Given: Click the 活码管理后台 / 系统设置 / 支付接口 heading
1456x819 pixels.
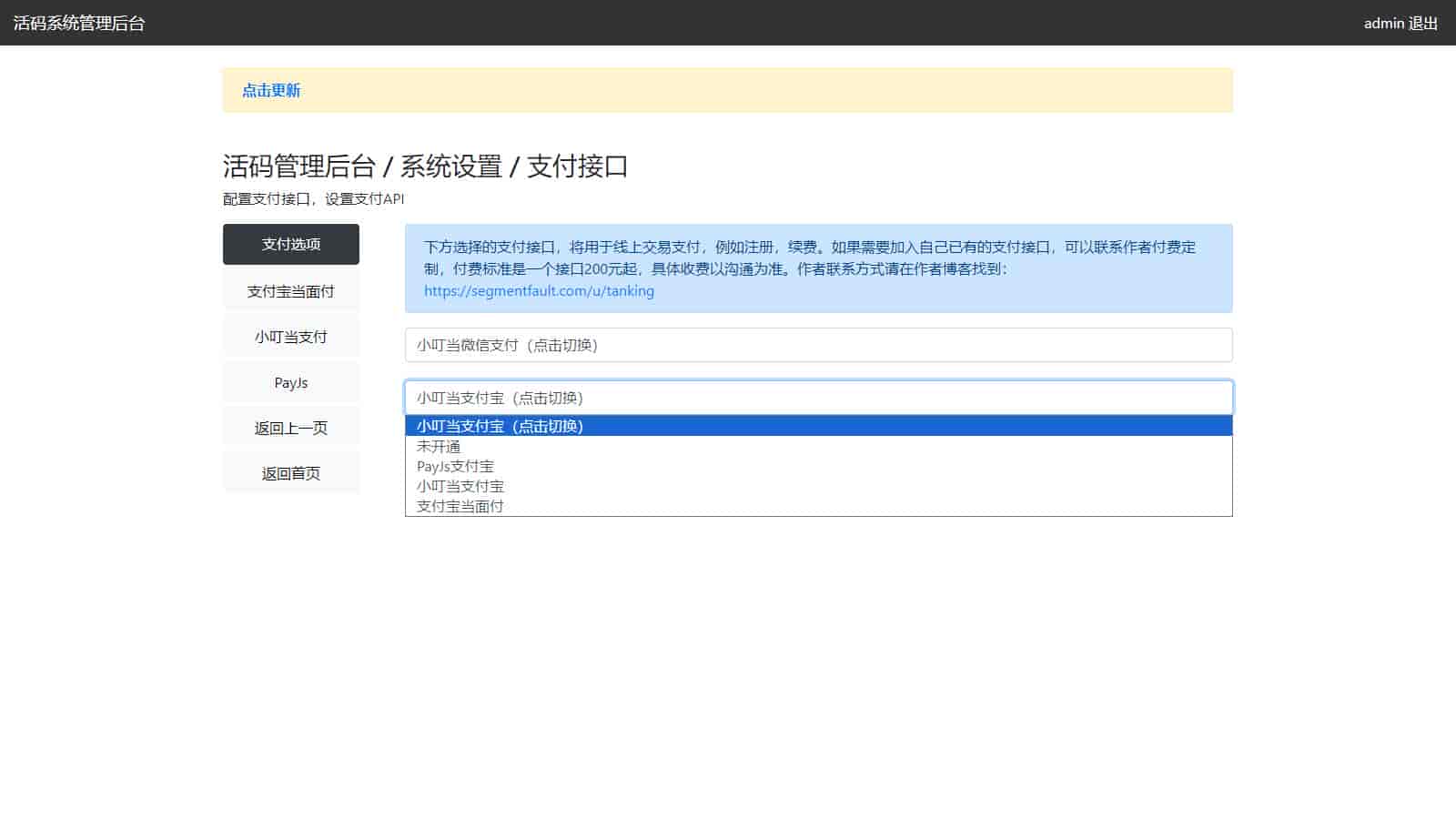Looking at the screenshot, I should pyautogui.click(x=425, y=166).
